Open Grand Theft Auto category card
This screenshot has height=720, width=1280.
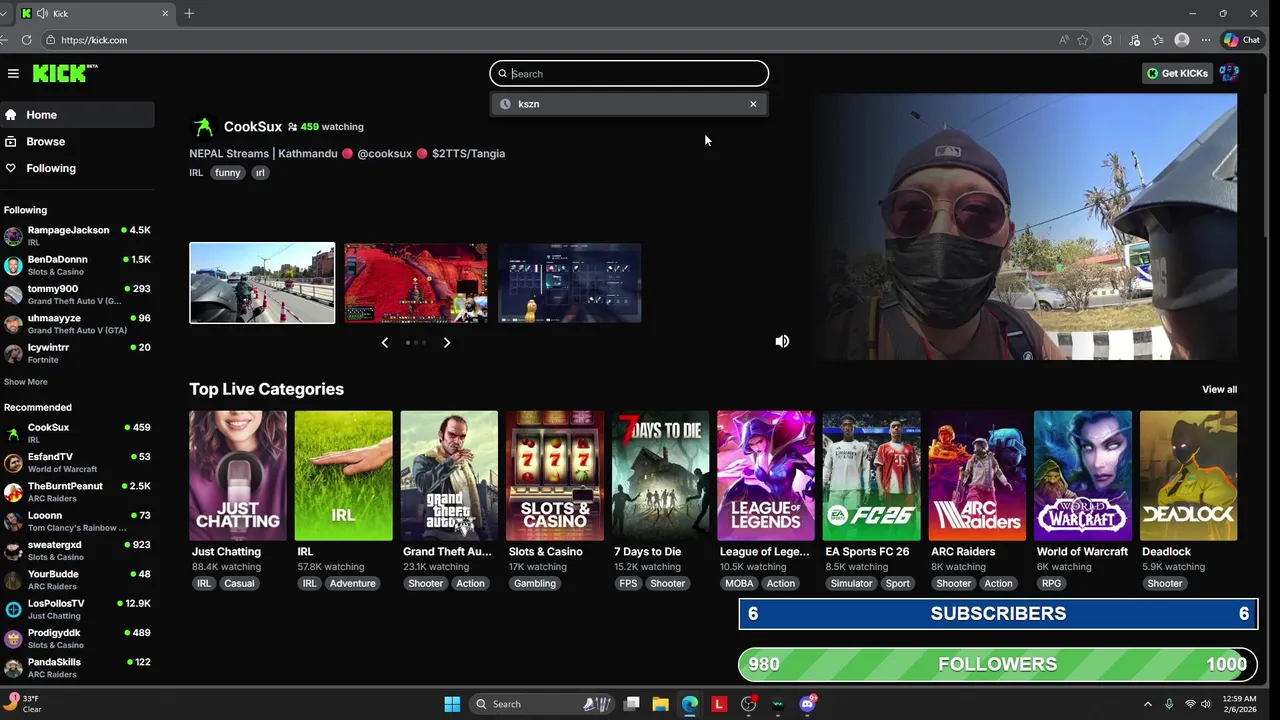point(449,476)
